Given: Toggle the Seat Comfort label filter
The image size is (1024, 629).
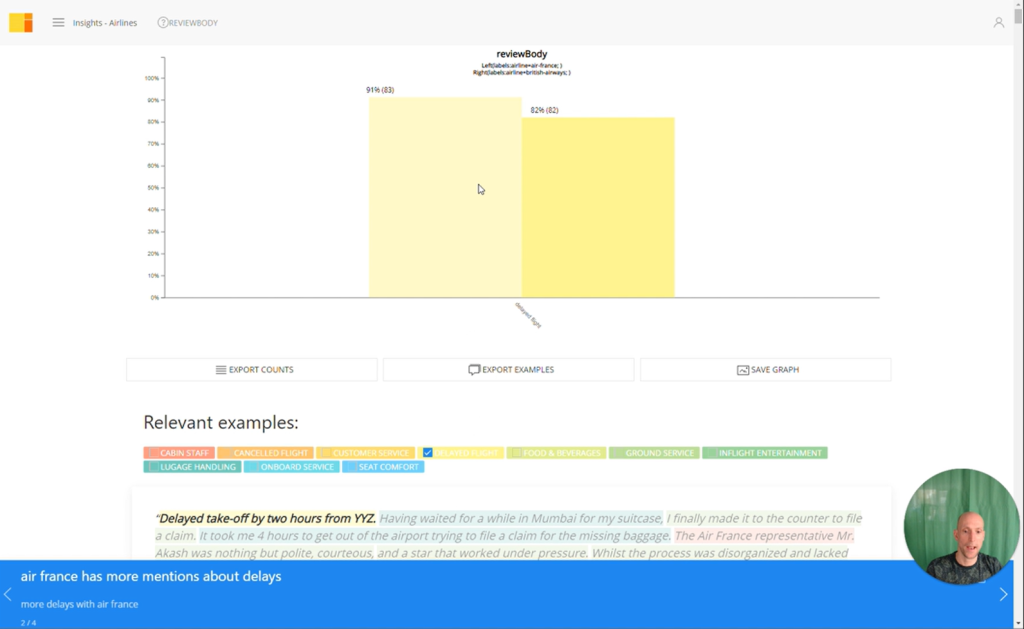Looking at the screenshot, I should 383,467.
